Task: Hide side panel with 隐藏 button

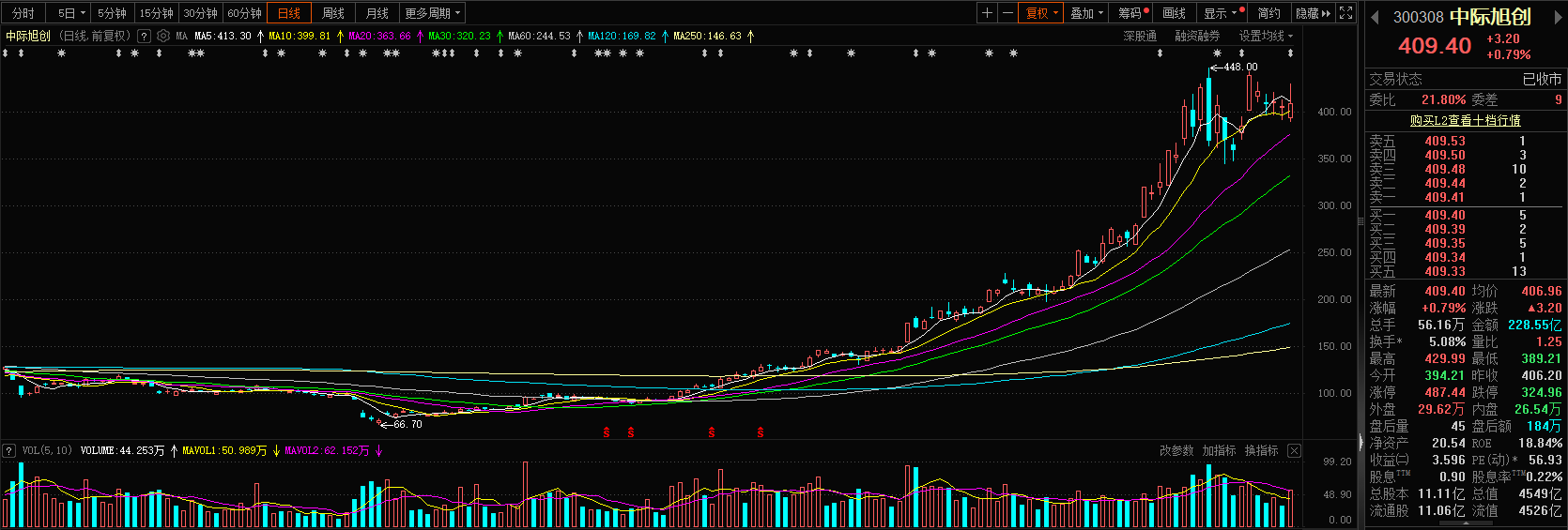Action: [x=1313, y=13]
